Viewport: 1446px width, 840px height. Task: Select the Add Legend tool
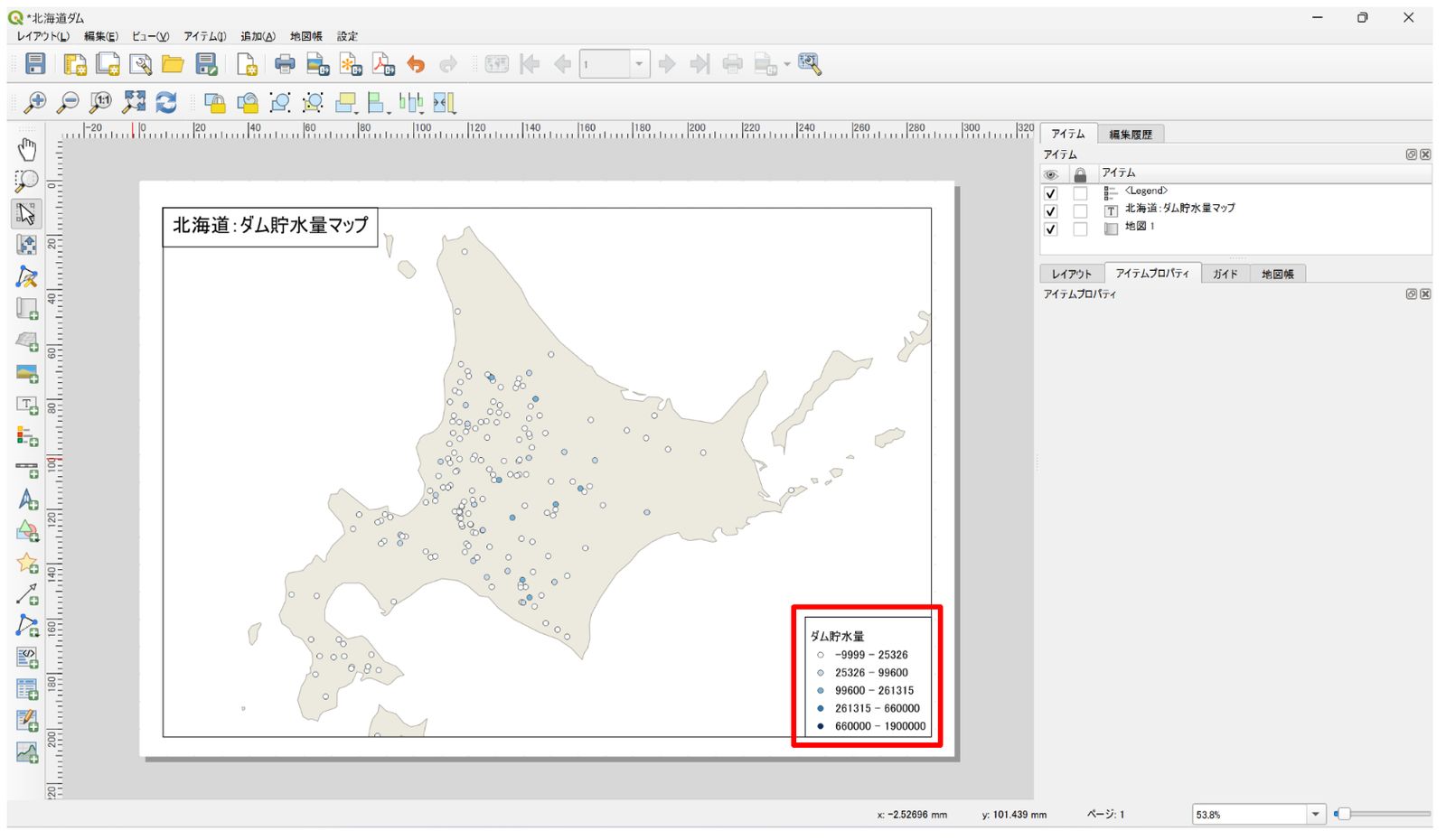coord(27,436)
